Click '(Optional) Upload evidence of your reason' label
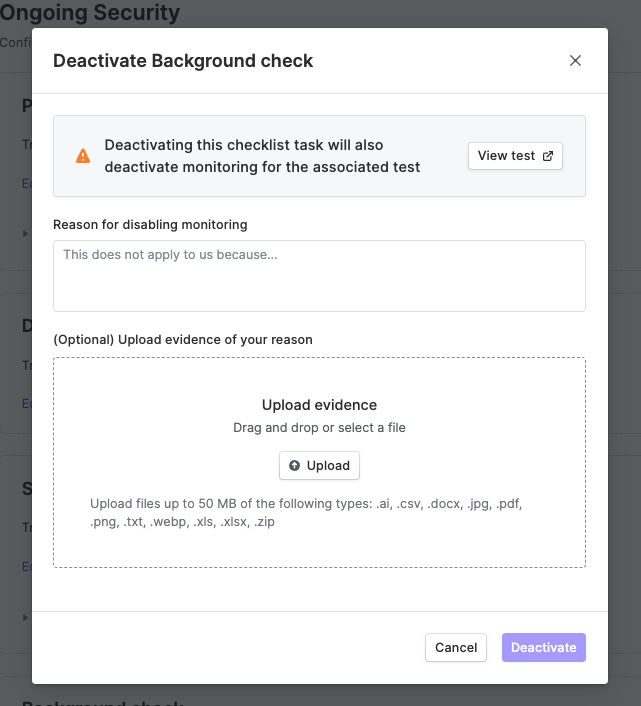This screenshot has height=706, width=641. pyautogui.click(x=183, y=339)
